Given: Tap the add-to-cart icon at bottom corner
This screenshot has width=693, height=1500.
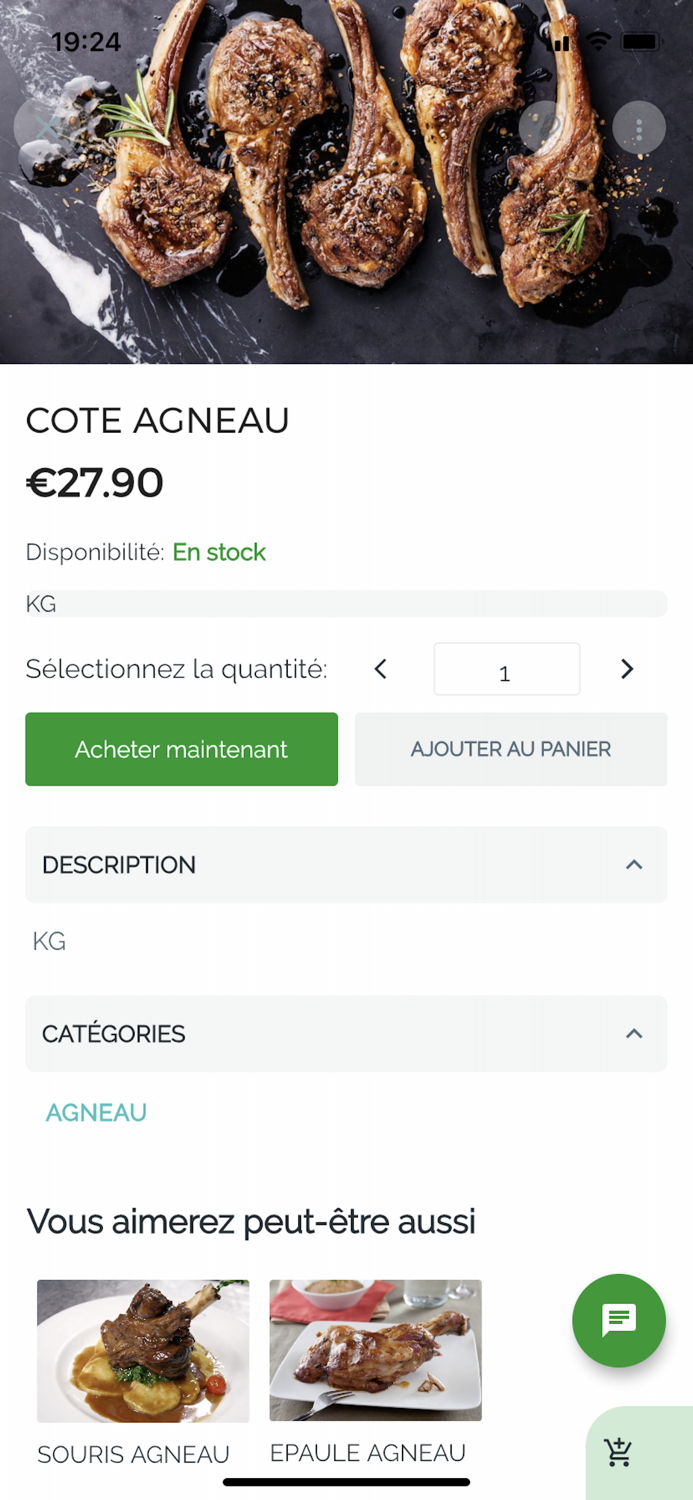Looking at the screenshot, I should pyautogui.click(x=619, y=1452).
